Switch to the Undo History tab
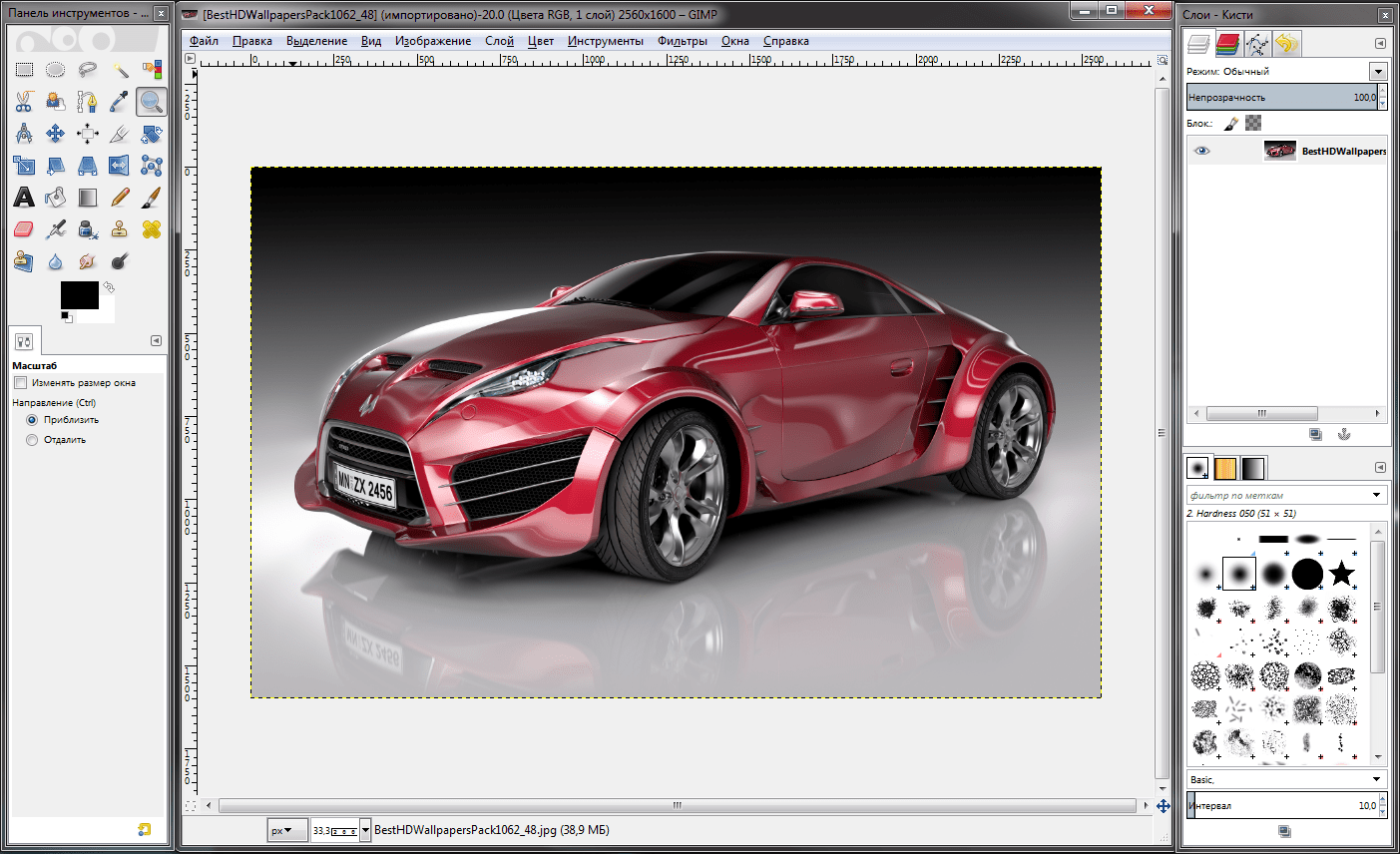This screenshot has height=854, width=1400. (1286, 44)
